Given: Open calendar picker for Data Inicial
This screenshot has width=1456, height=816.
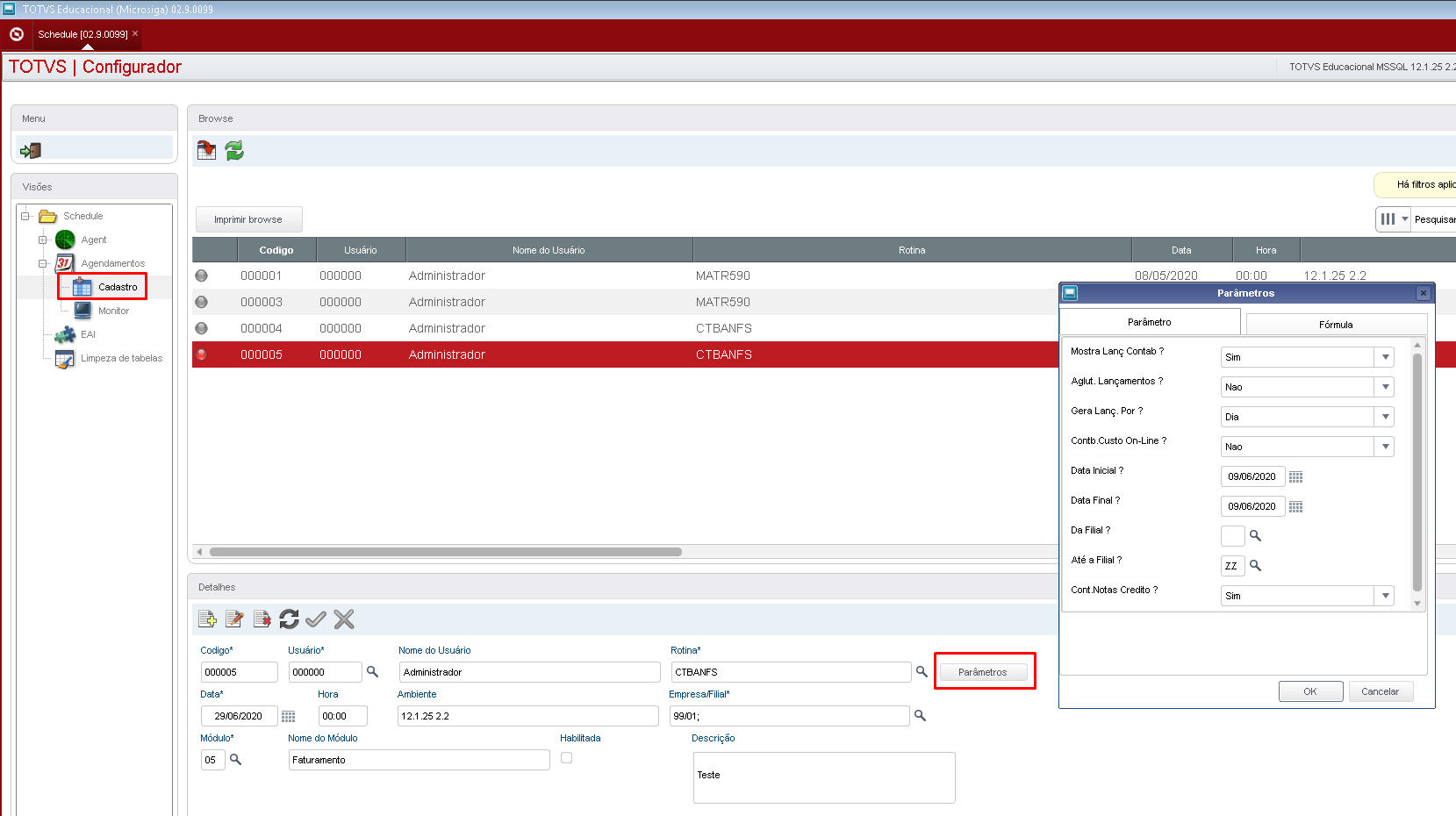Looking at the screenshot, I should (1295, 477).
